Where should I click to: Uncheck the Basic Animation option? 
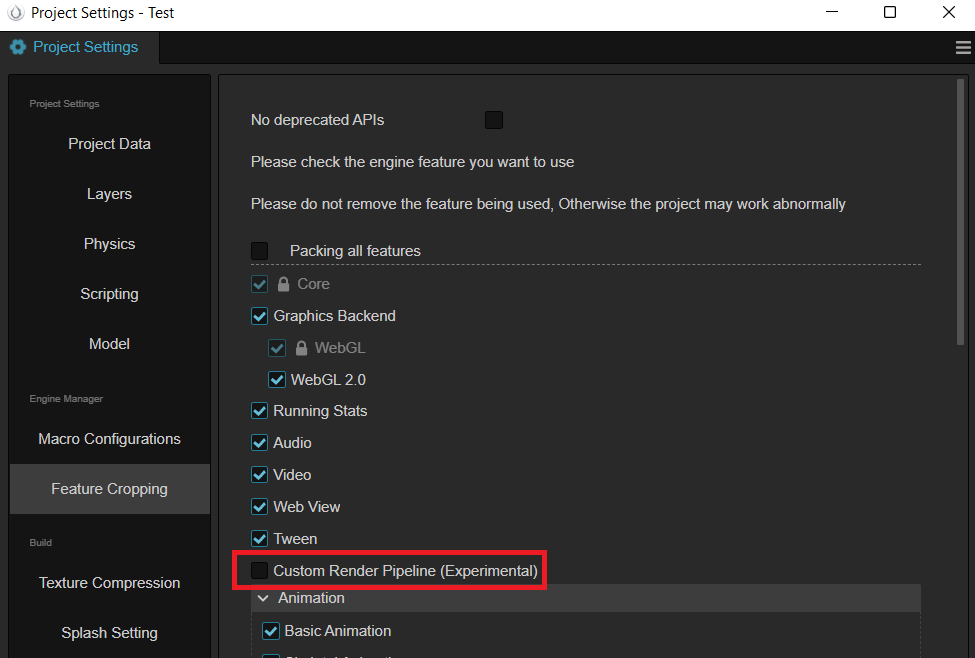tap(270, 631)
